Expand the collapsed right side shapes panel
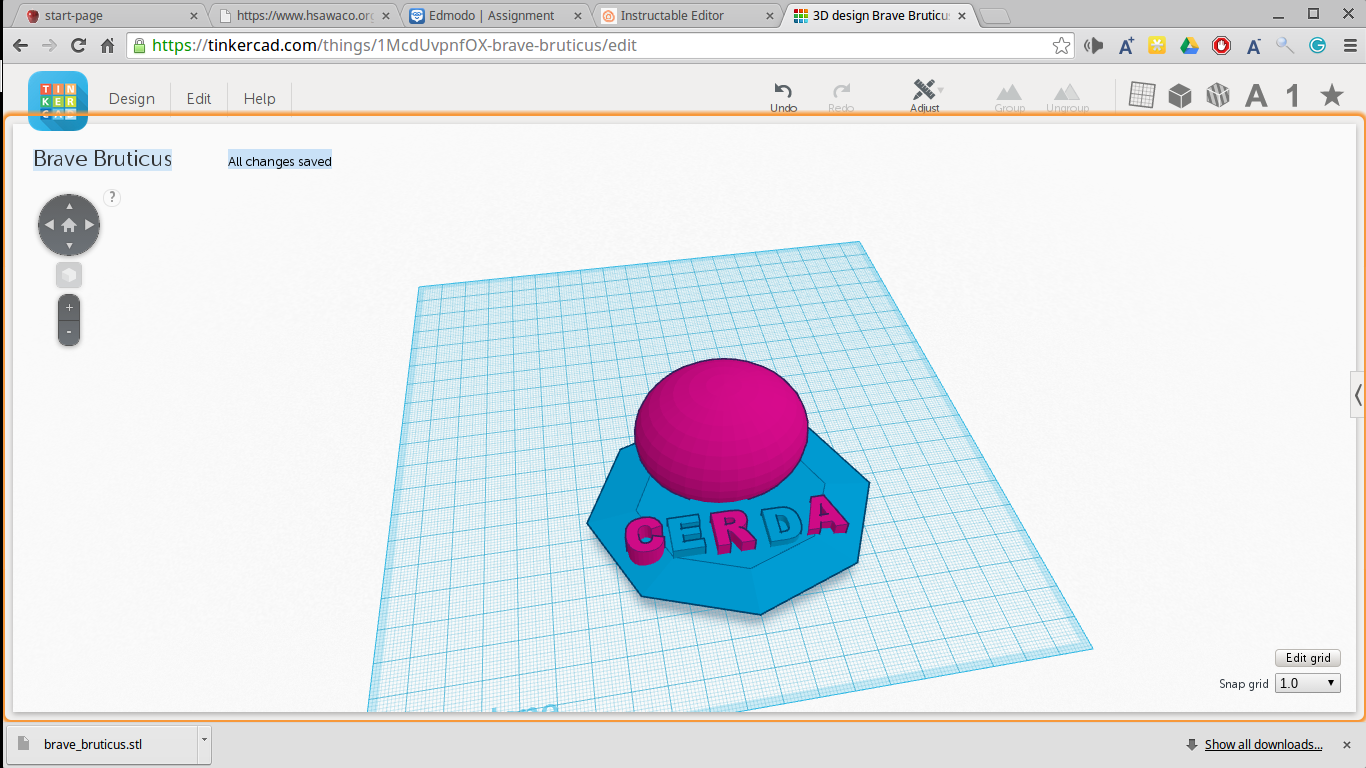The image size is (1366, 768). pos(1357,395)
